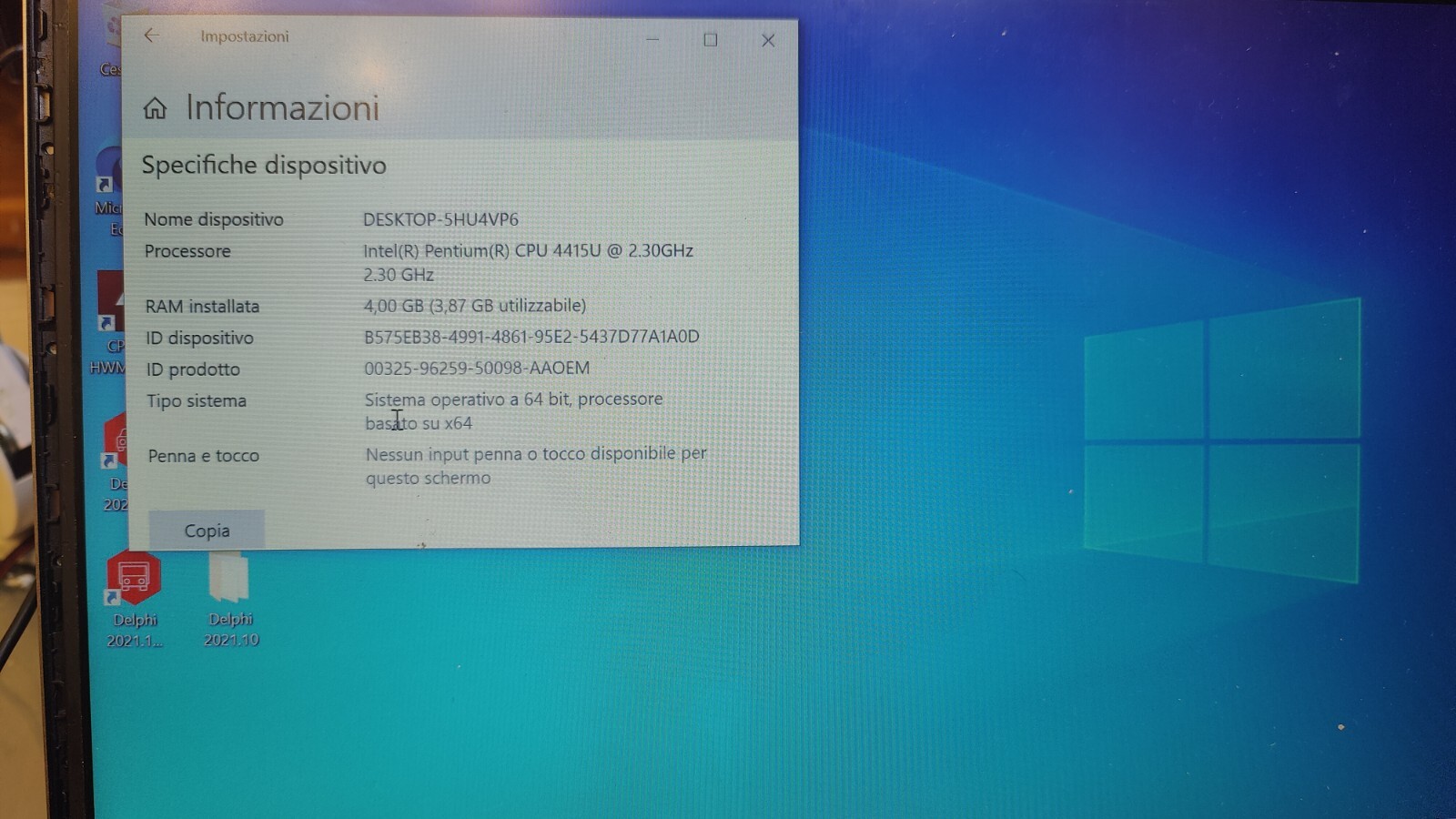Close the Impostazioni window

(768, 40)
